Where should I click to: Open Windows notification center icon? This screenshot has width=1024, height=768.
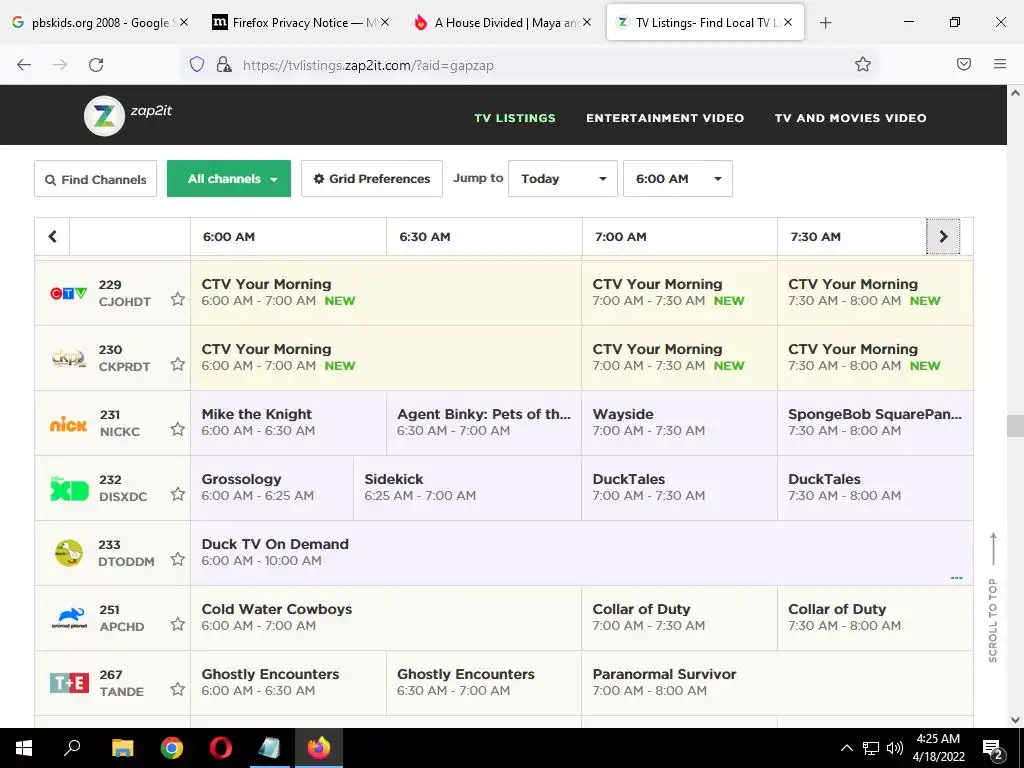tap(992, 748)
